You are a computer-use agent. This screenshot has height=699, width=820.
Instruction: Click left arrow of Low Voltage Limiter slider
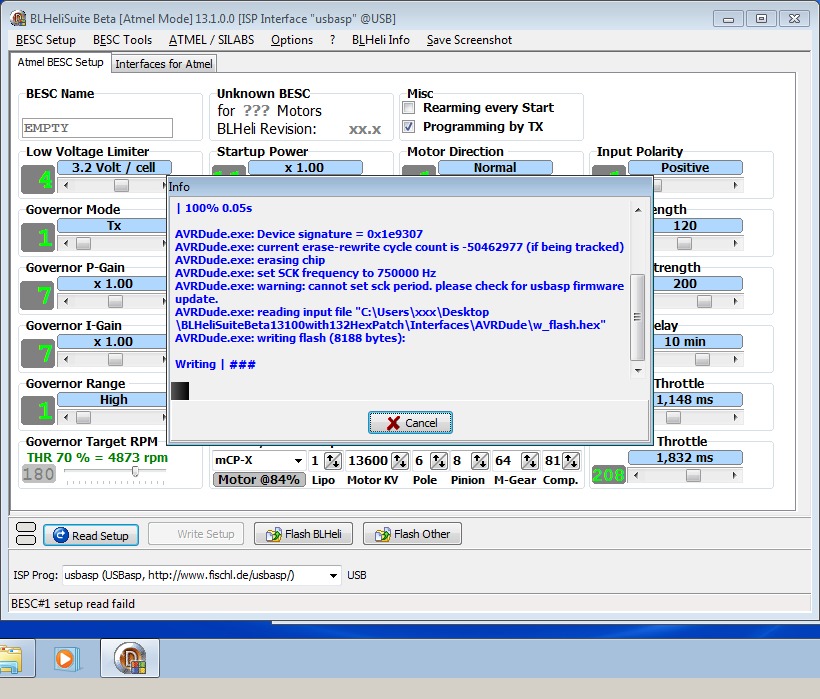point(66,185)
